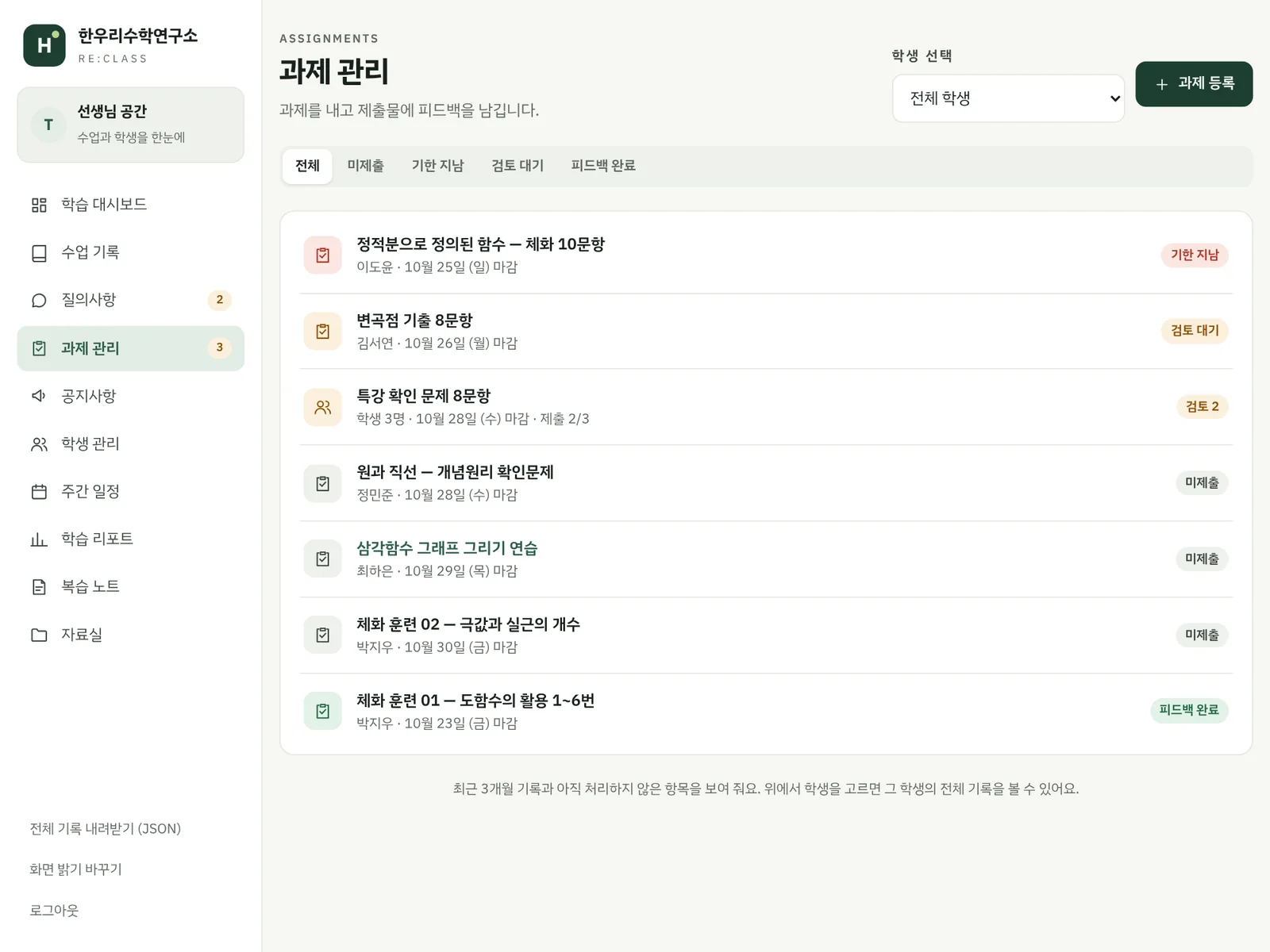Click the 학습 리포트 bar chart icon

tap(39, 539)
